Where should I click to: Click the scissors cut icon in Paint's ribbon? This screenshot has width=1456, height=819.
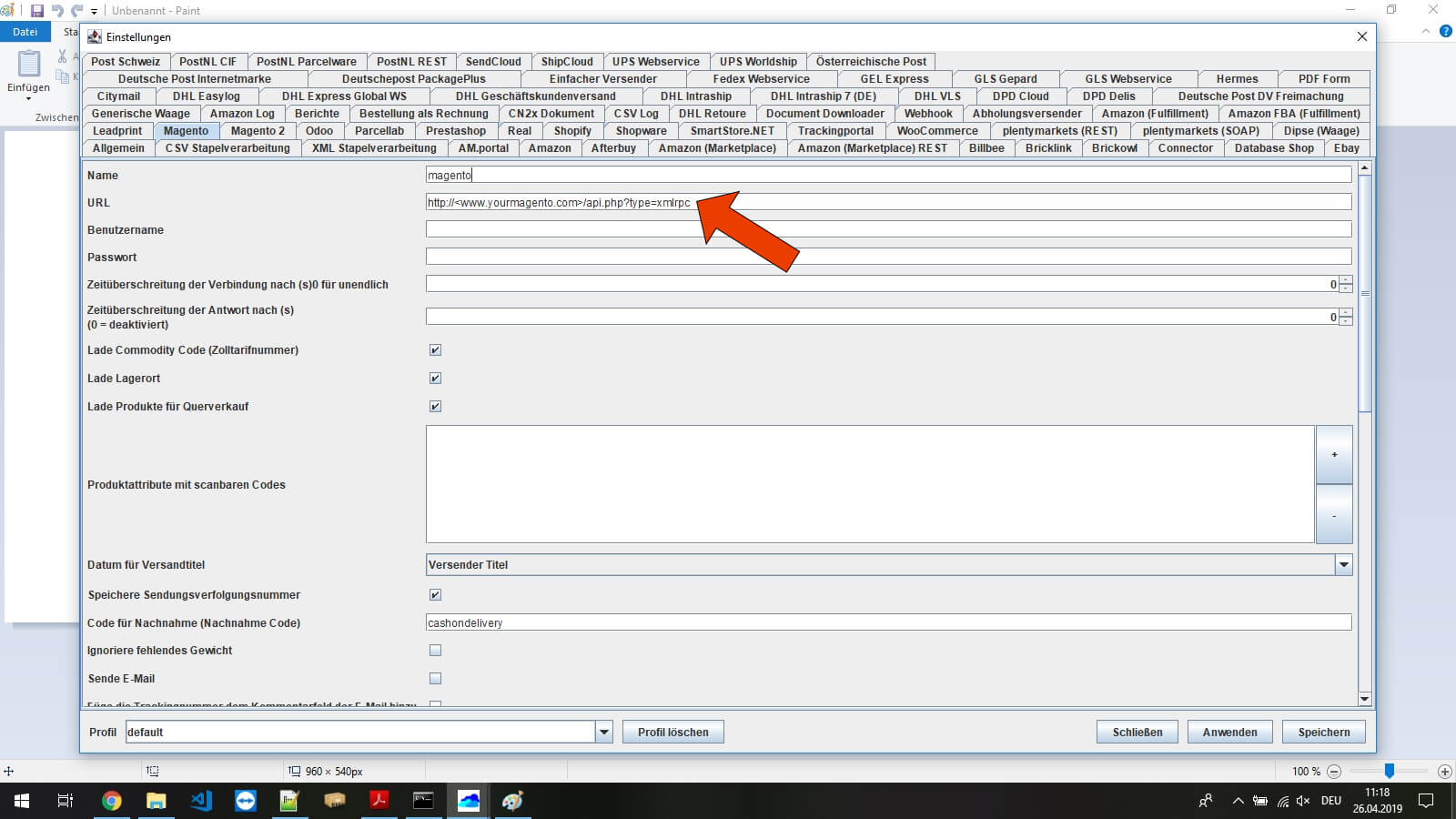coord(62,56)
